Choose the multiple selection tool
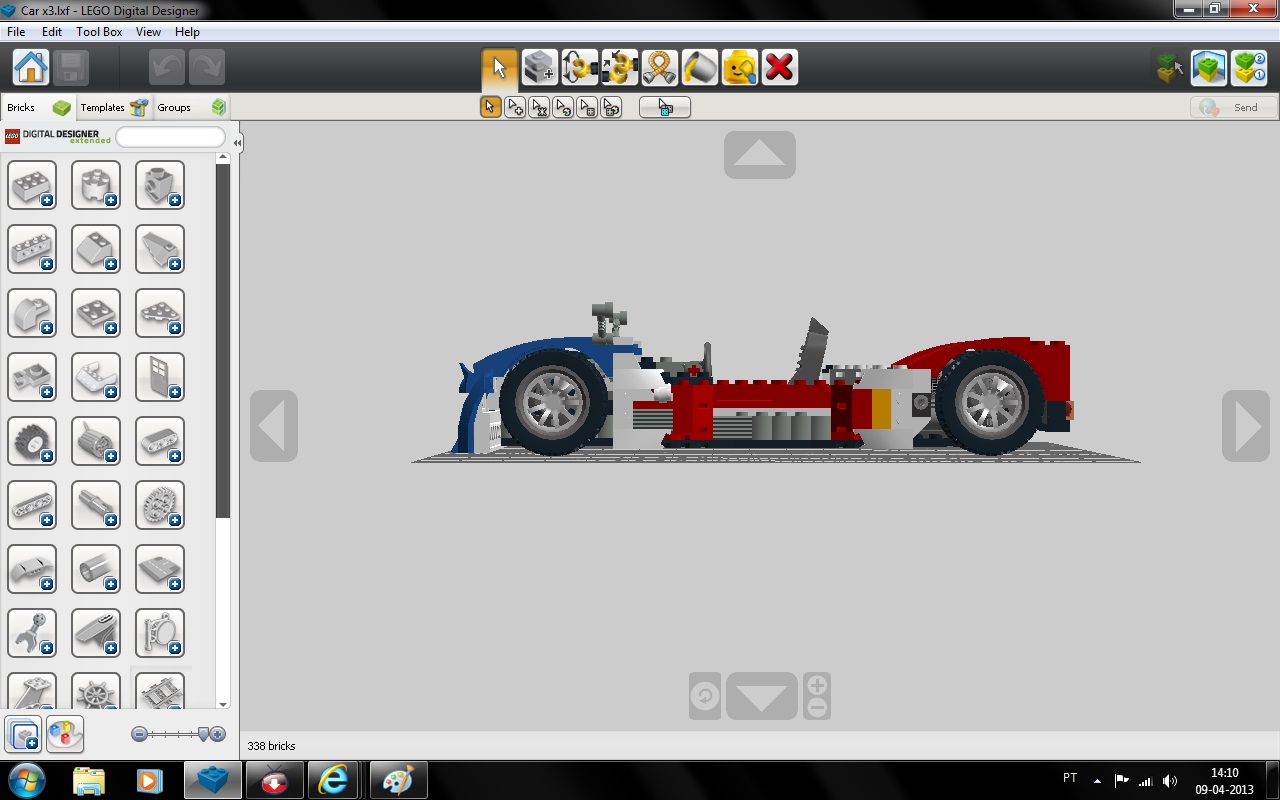Viewport: 1280px width, 800px height. tap(515, 107)
